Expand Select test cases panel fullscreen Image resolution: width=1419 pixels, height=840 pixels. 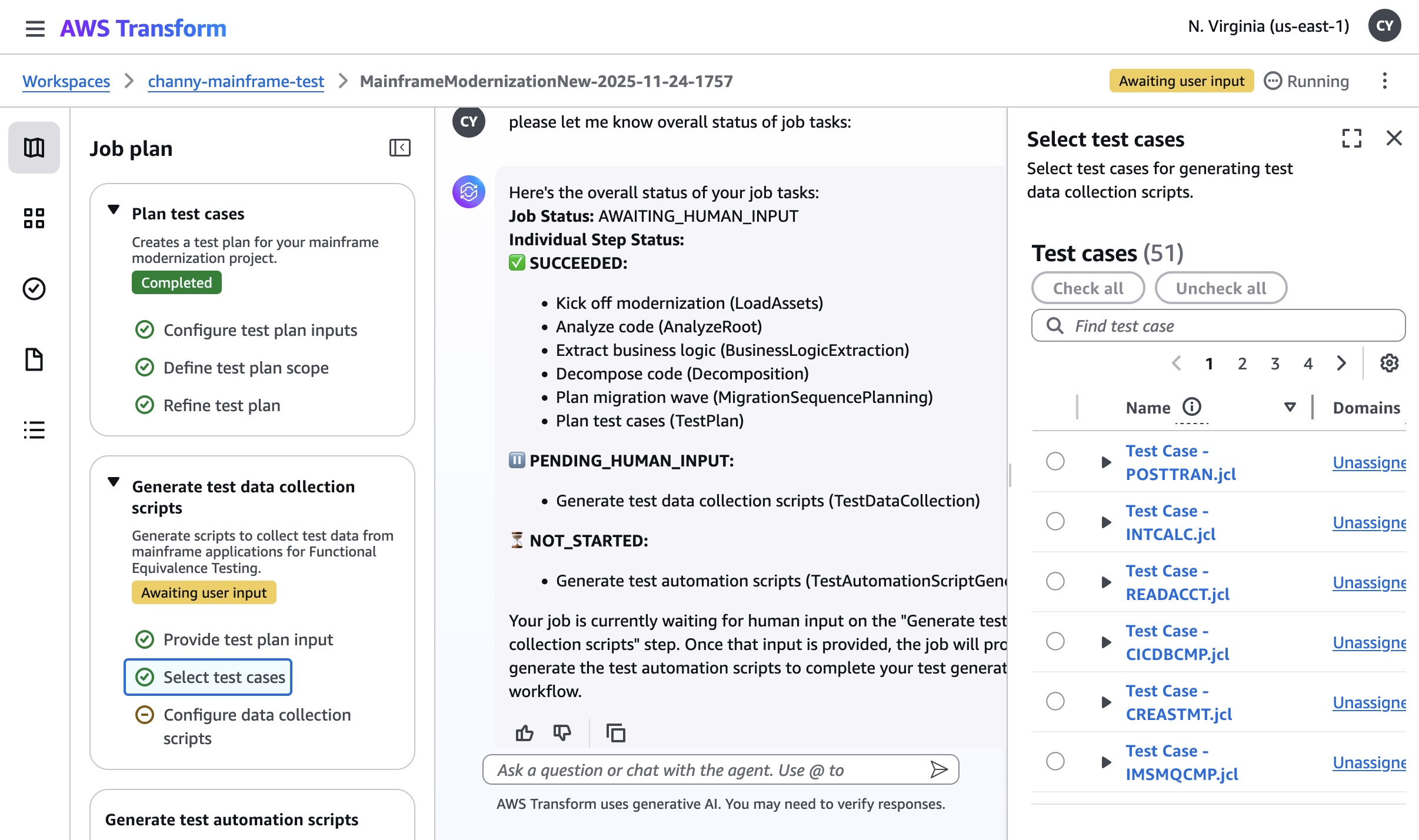pyautogui.click(x=1351, y=139)
